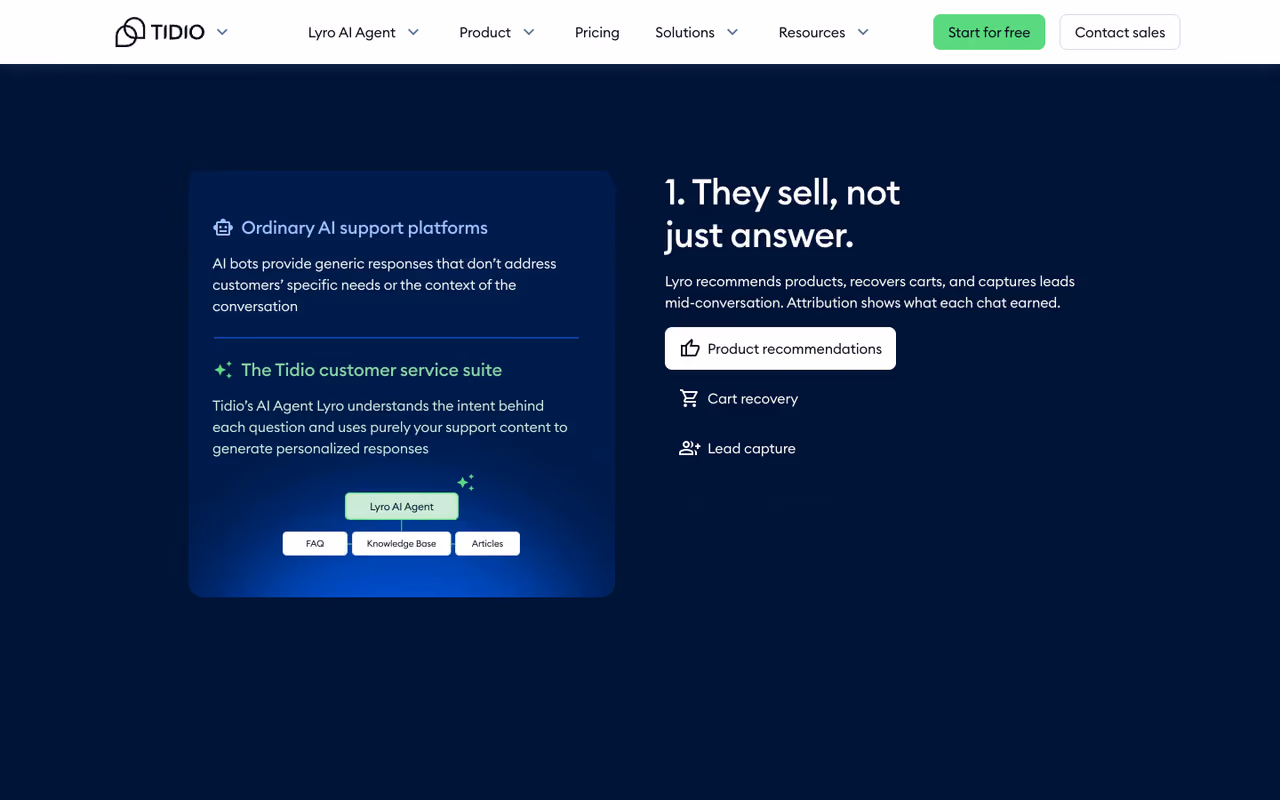The width and height of the screenshot is (1280, 800).
Task: Click the sparkle icon beside The Tidio suite
Action: tap(223, 370)
